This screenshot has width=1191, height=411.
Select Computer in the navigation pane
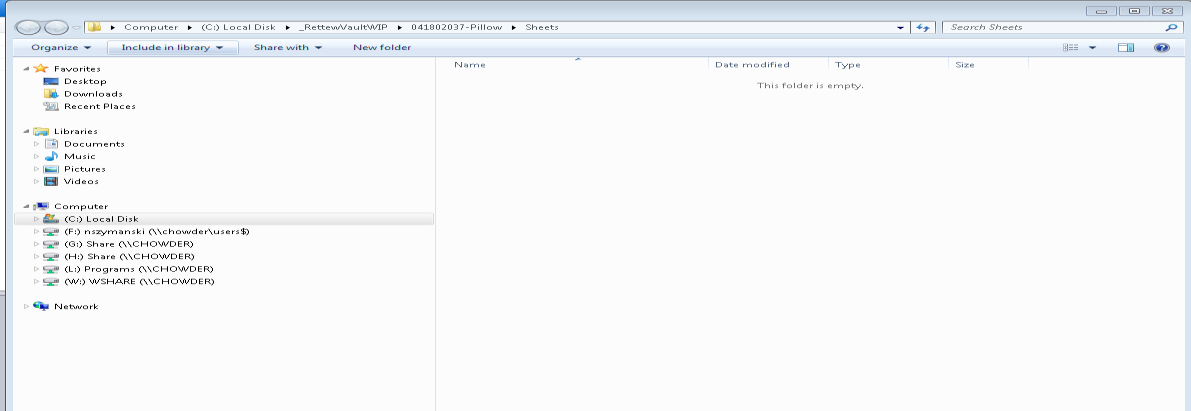coord(81,207)
